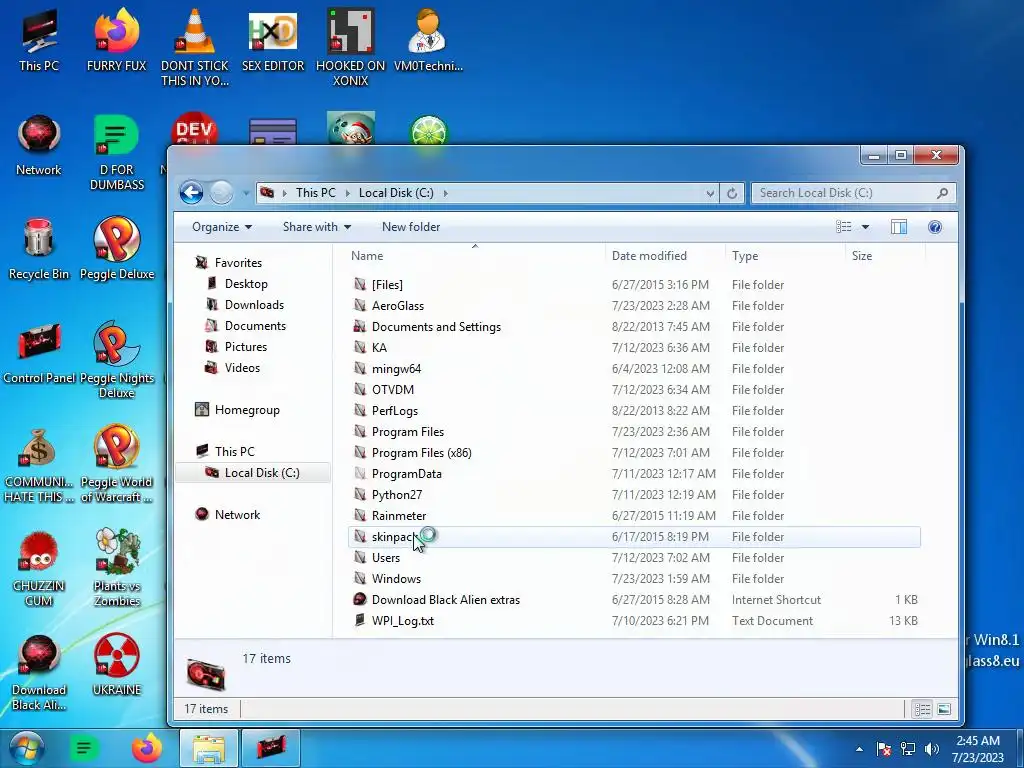Select Favorites in the navigation pane
This screenshot has width=1024, height=768.
pyautogui.click(x=238, y=263)
